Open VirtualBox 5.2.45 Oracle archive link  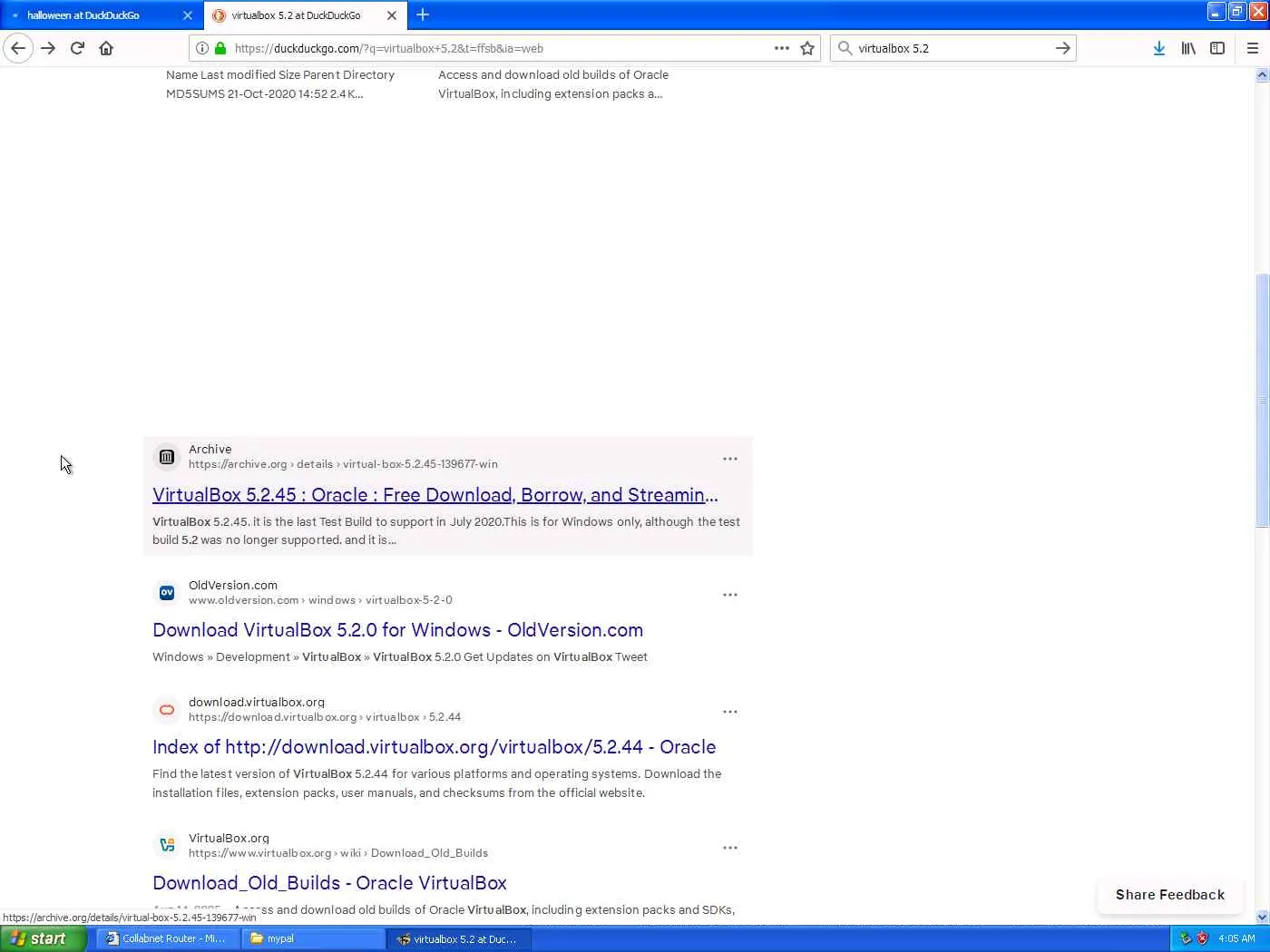click(435, 495)
